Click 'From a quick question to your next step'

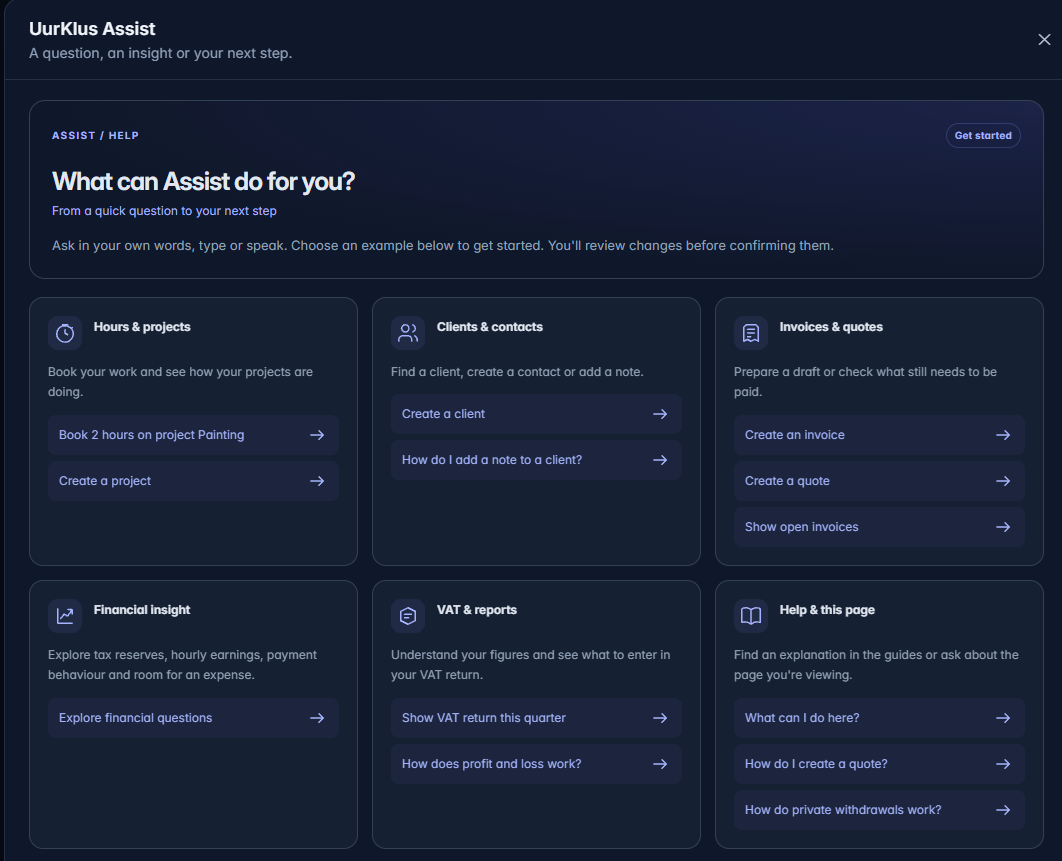tap(165, 211)
